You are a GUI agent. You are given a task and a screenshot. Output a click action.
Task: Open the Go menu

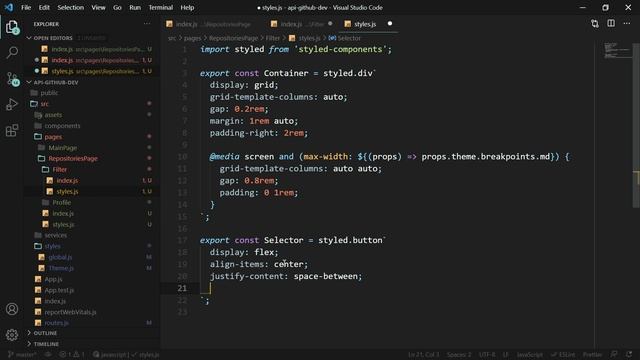[x=117, y=7]
